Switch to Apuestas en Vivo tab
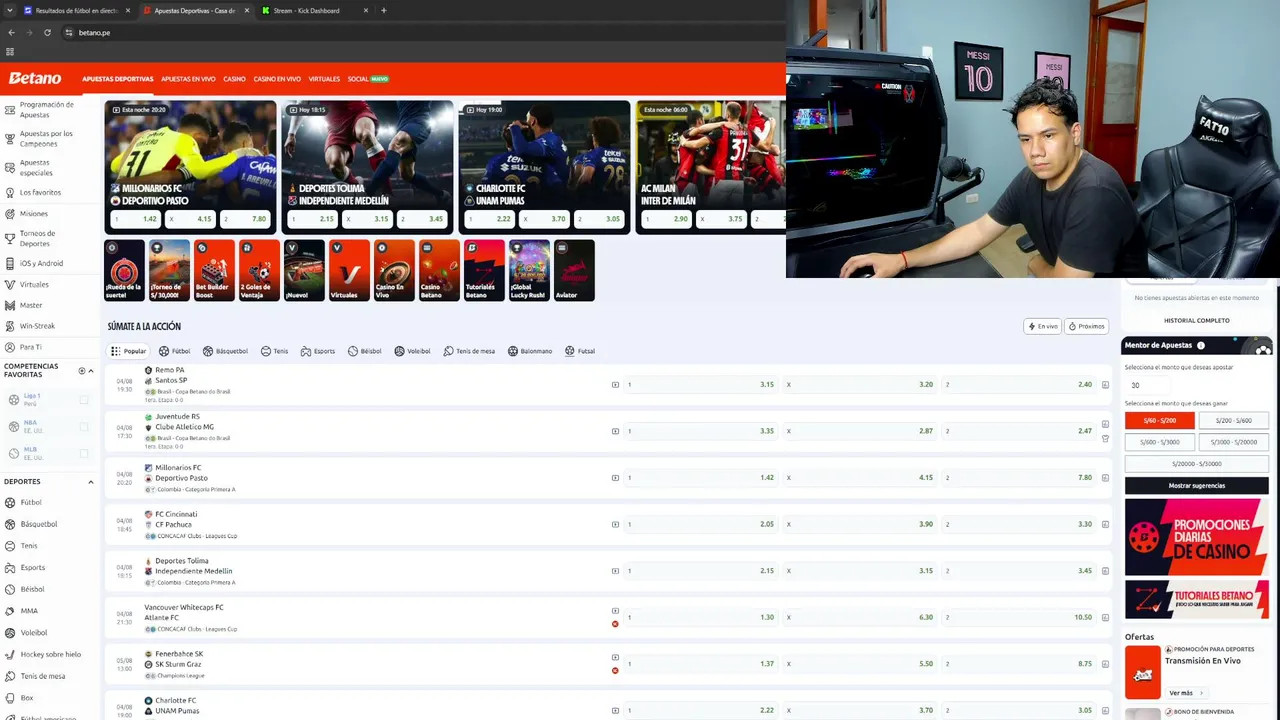 (188, 79)
